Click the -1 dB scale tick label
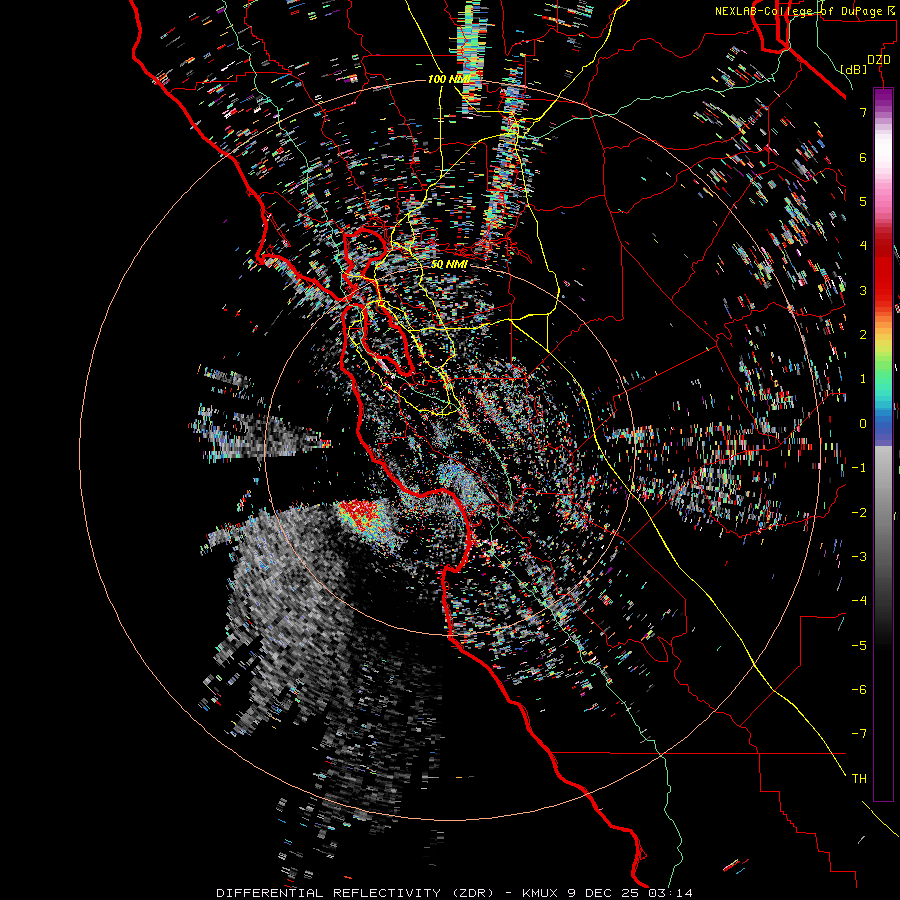900x900 pixels. (859, 467)
